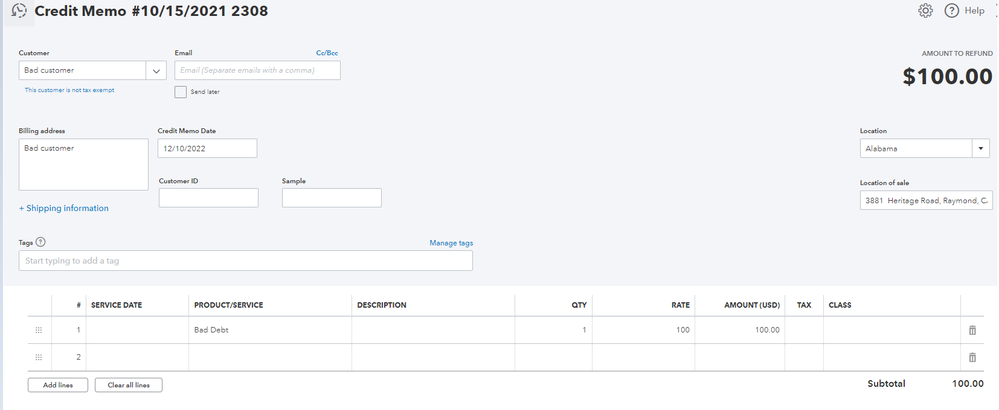
Task: Delete line 2 with trash icon
Action: 972,357
